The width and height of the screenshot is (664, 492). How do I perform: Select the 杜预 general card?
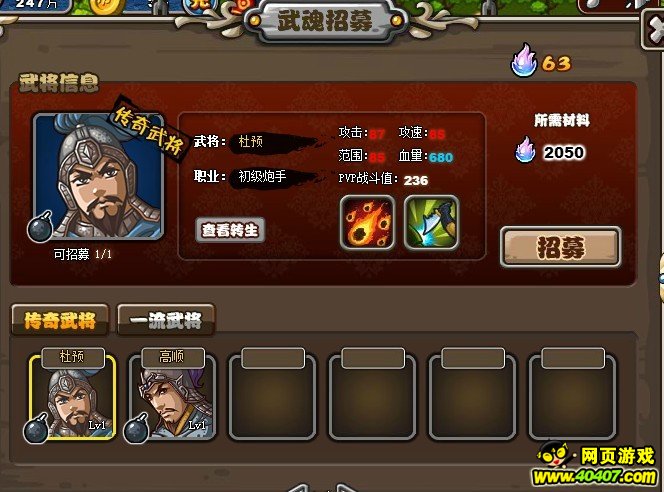point(72,395)
